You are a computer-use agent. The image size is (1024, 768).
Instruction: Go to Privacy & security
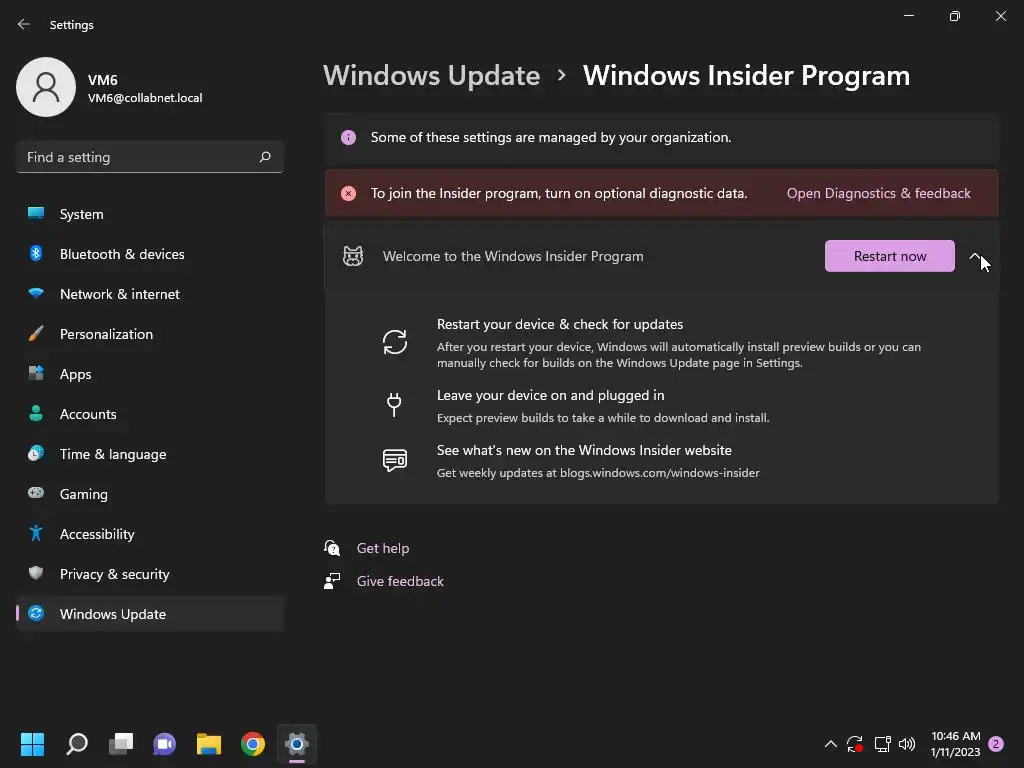pyautogui.click(x=150, y=574)
